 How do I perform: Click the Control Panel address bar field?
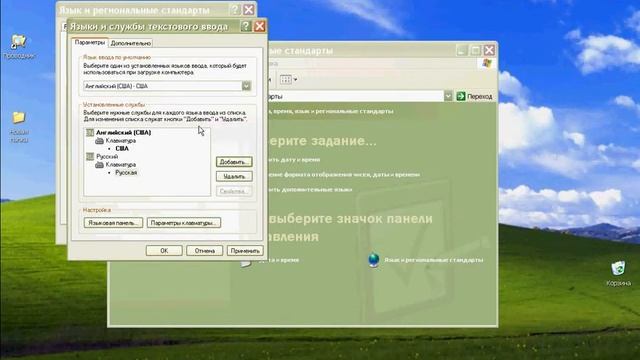(355, 96)
